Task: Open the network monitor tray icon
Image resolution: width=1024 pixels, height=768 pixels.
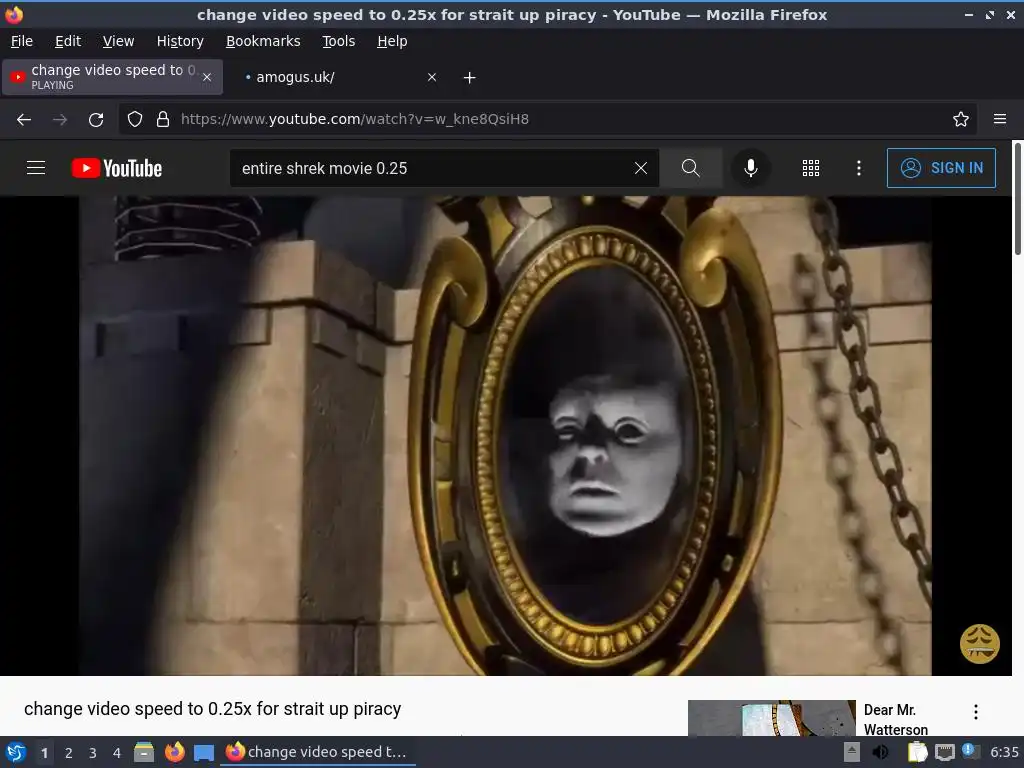Action: [944, 752]
